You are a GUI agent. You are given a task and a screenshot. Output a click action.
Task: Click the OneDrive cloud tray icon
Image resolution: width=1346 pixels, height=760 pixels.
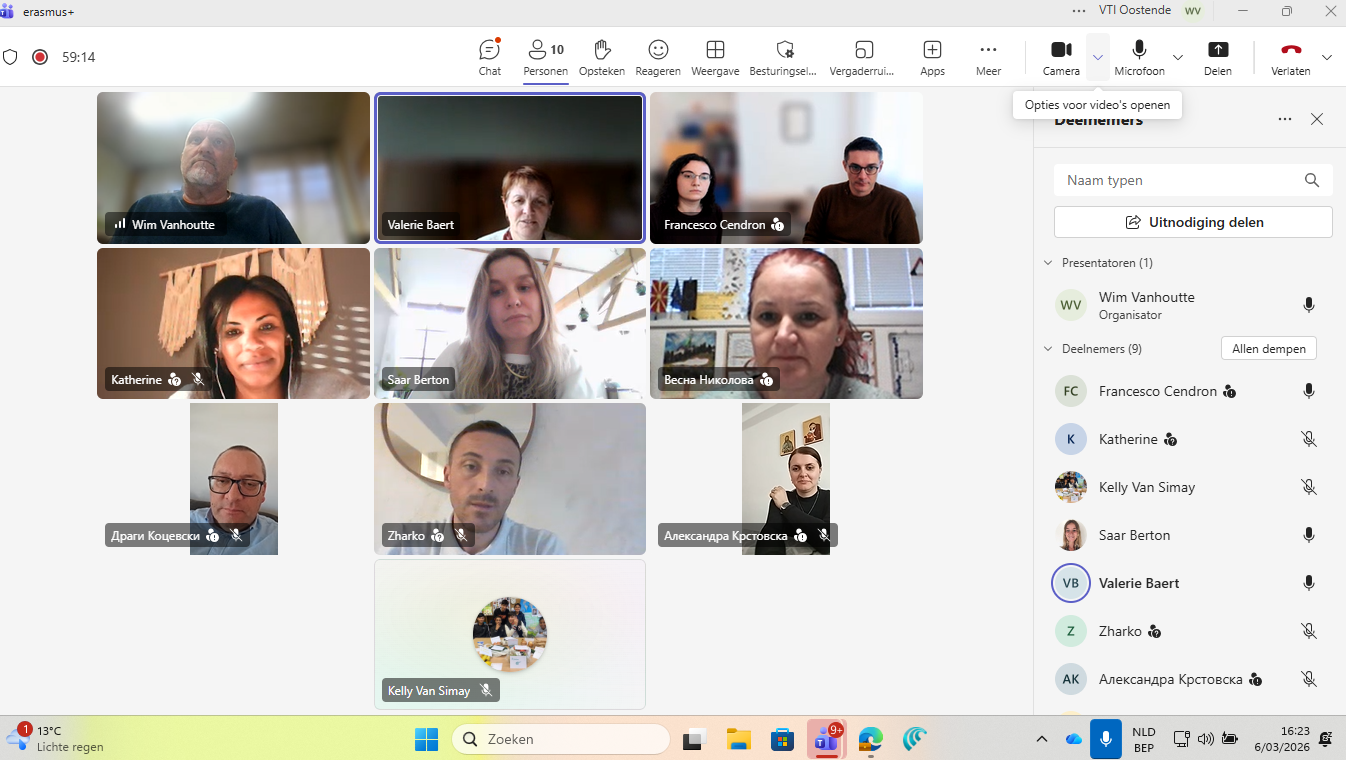click(x=1074, y=739)
